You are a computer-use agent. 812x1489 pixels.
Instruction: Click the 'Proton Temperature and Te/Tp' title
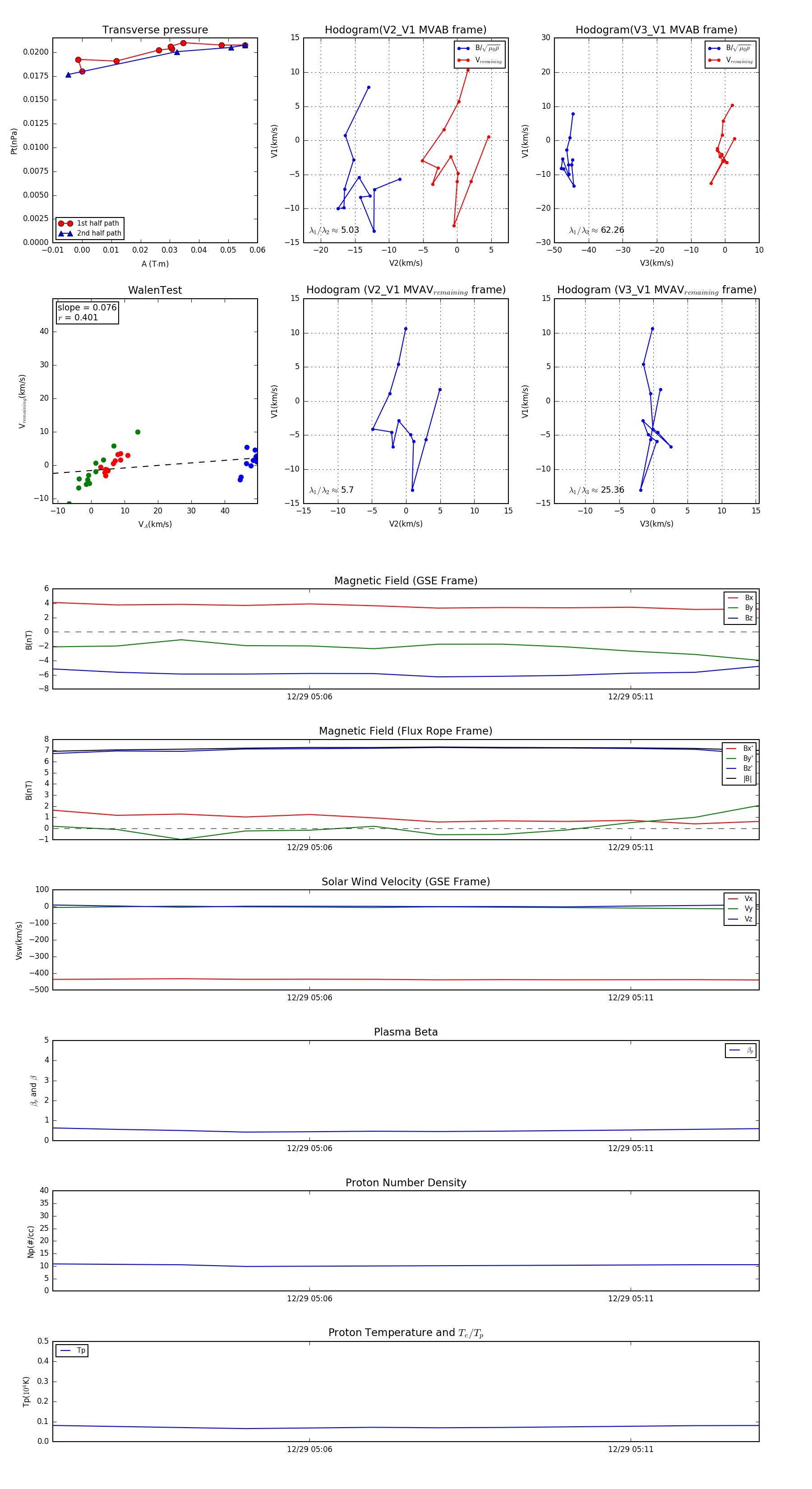coord(406,1333)
